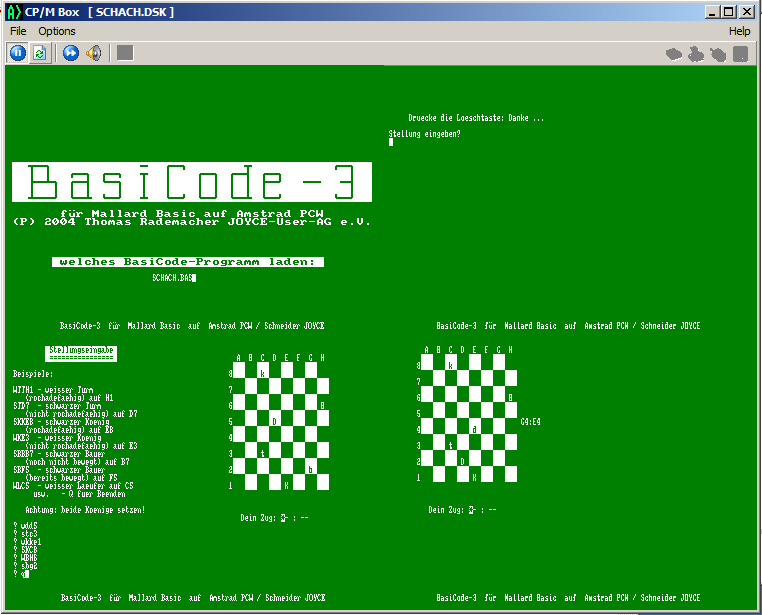Click the third gray device status icon
Image resolution: width=762 pixels, height=615 pixels.
pos(718,54)
